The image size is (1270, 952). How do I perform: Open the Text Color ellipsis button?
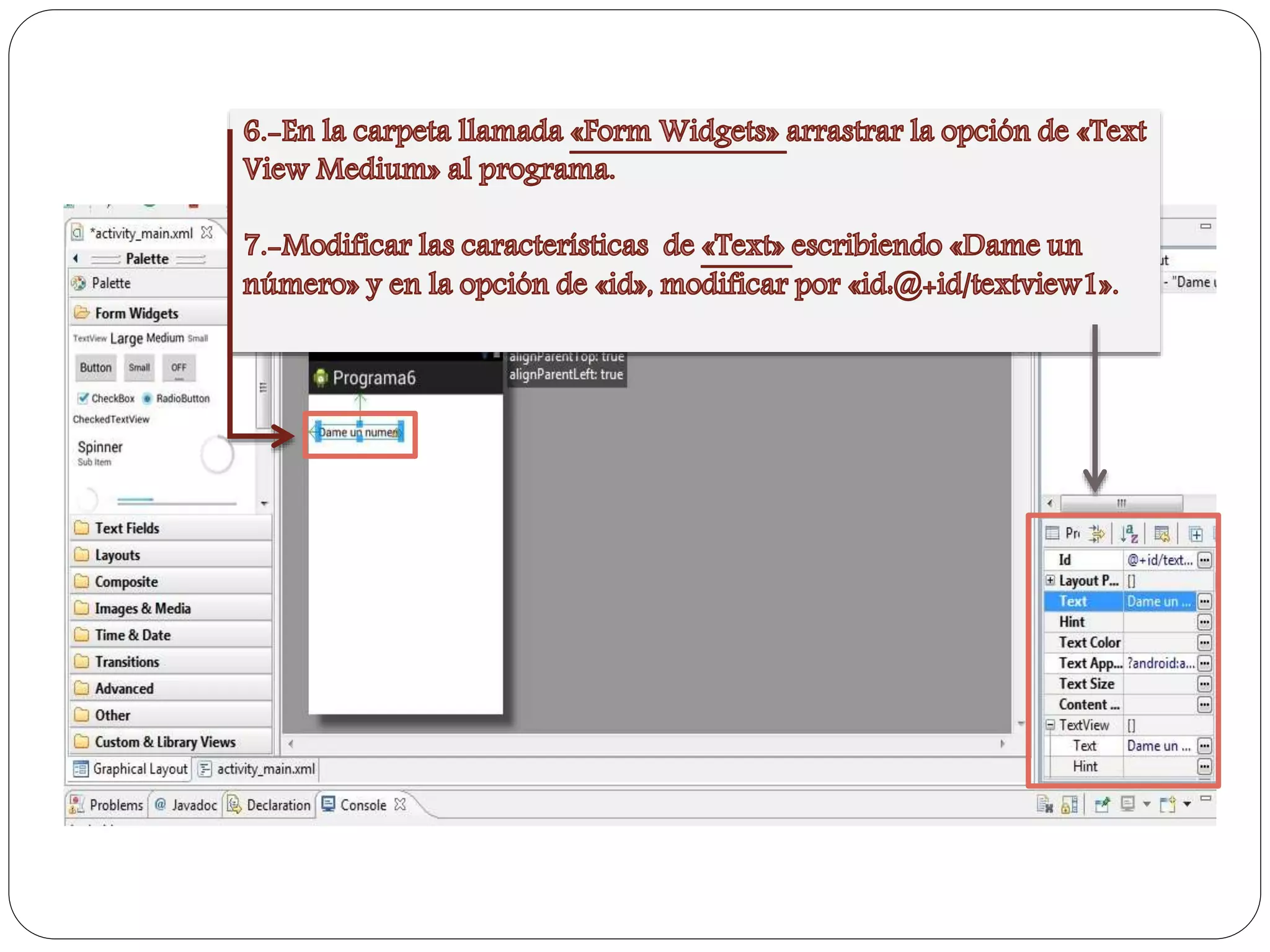[x=1204, y=643]
